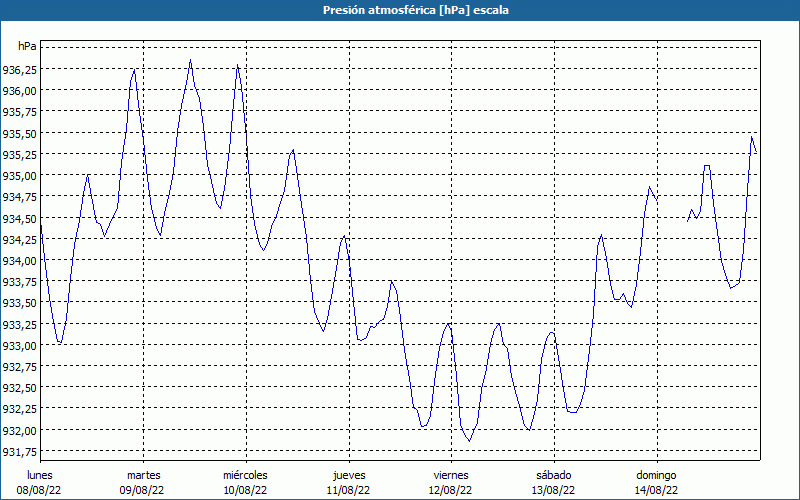Viewport: 800px width, 500px height.
Task: Select the 935,50 y-axis value
Action: pos(19,133)
